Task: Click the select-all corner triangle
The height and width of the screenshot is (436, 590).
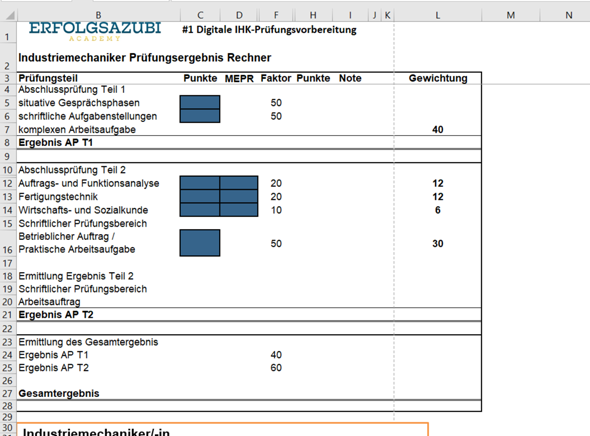Action: [9, 15]
